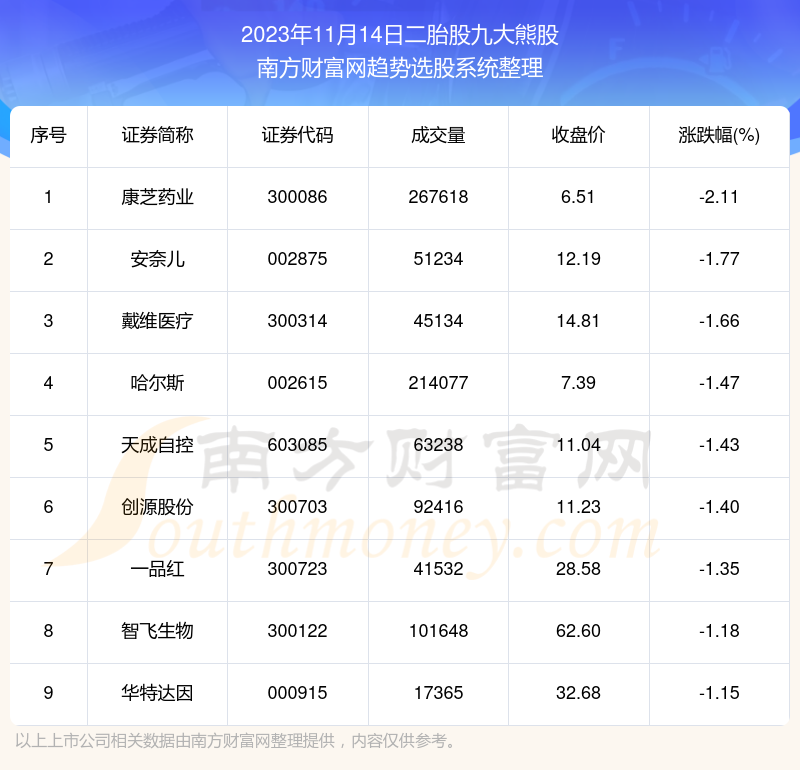Click the 序号 column header
The width and height of the screenshot is (800, 770).
48,136
